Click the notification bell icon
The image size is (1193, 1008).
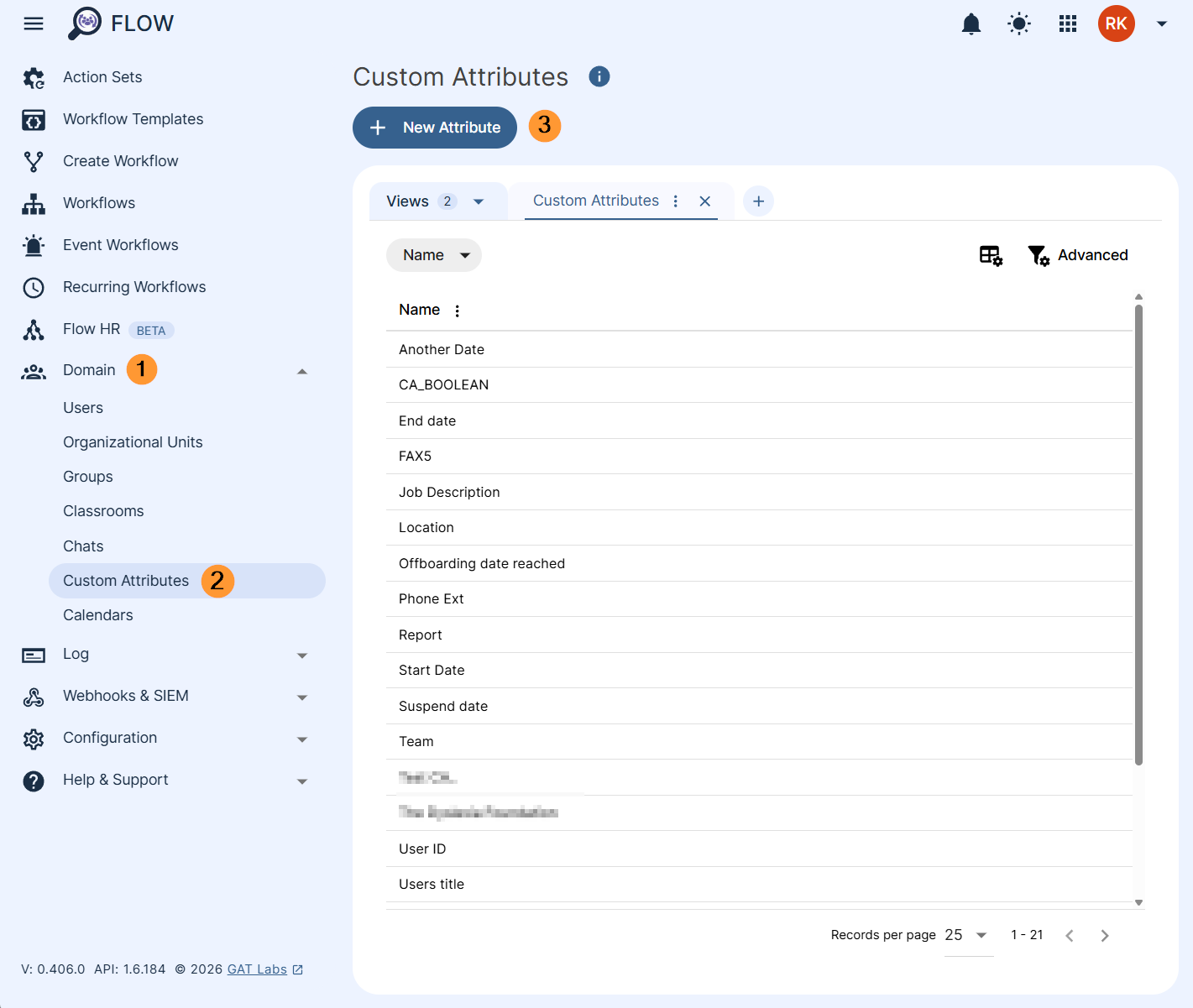coord(971,23)
